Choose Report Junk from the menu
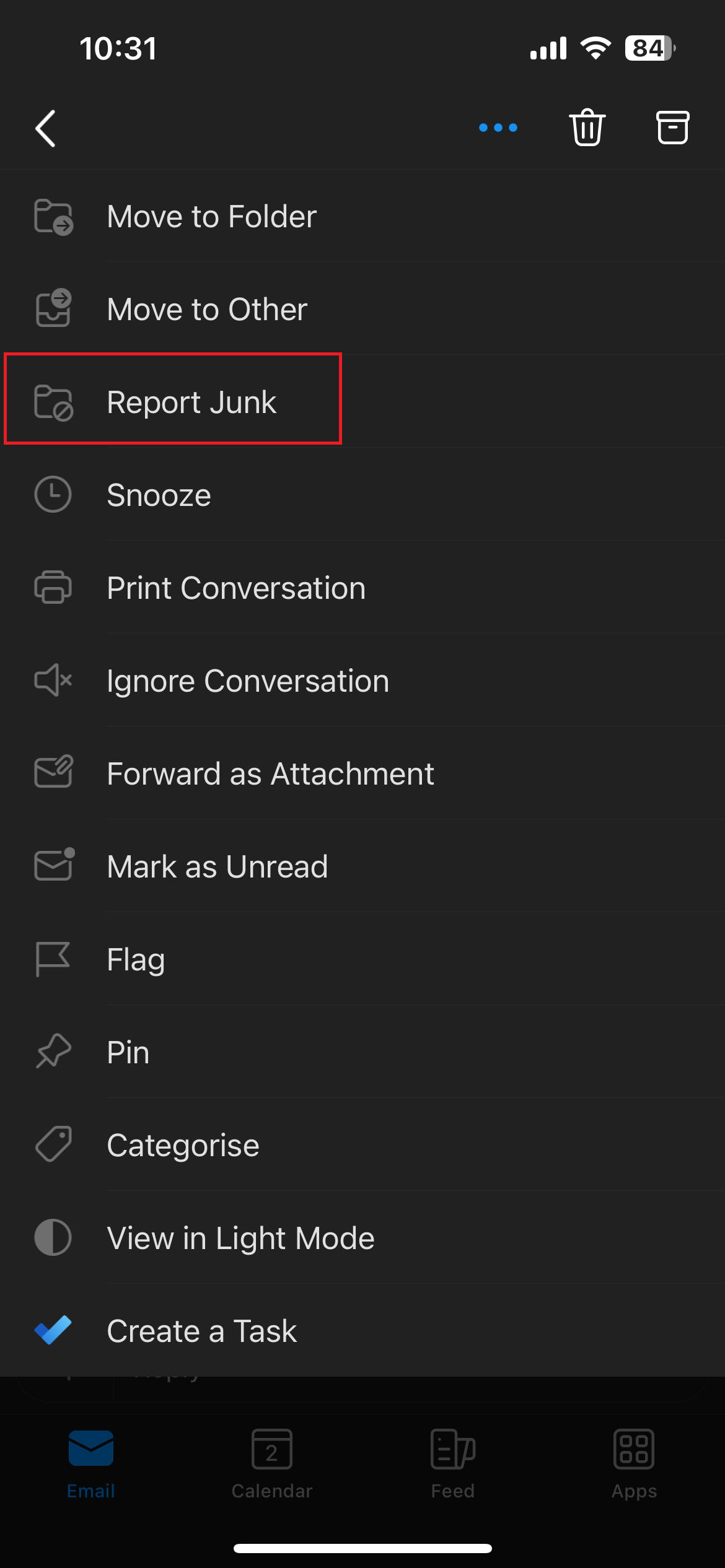This screenshot has width=725, height=1568. tap(191, 402)
